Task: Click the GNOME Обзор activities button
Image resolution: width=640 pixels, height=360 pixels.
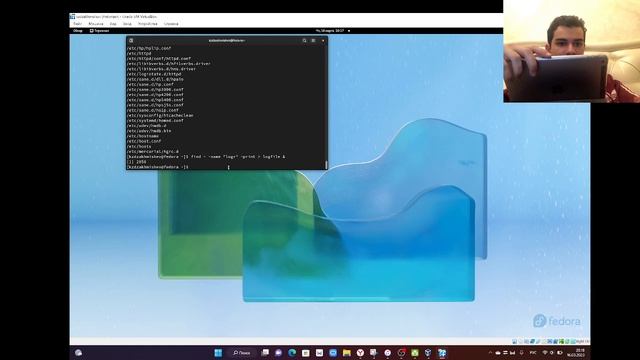Action: coord(78,31)
